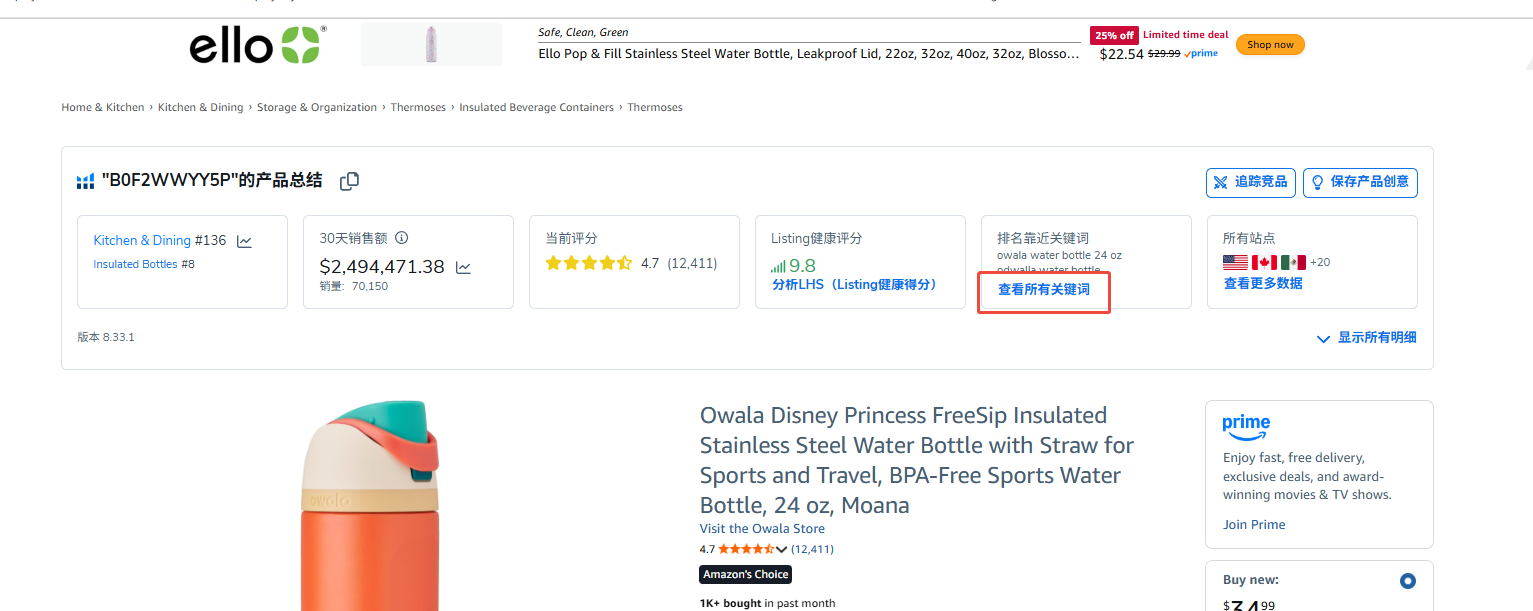This screenshot has height=611, width=1533.
Task: Open the Kitchen & Dining rank trend chart icon
Action: (244, 241)
